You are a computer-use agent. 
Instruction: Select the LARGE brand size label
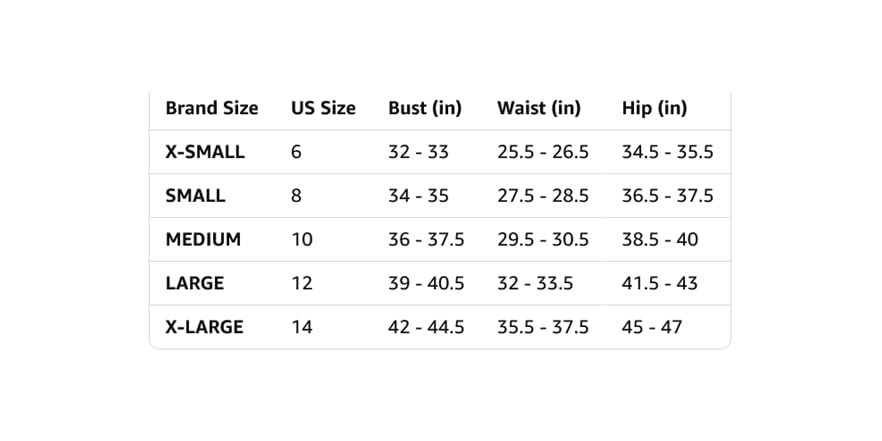pyautogui.click(x=195, y=284)
